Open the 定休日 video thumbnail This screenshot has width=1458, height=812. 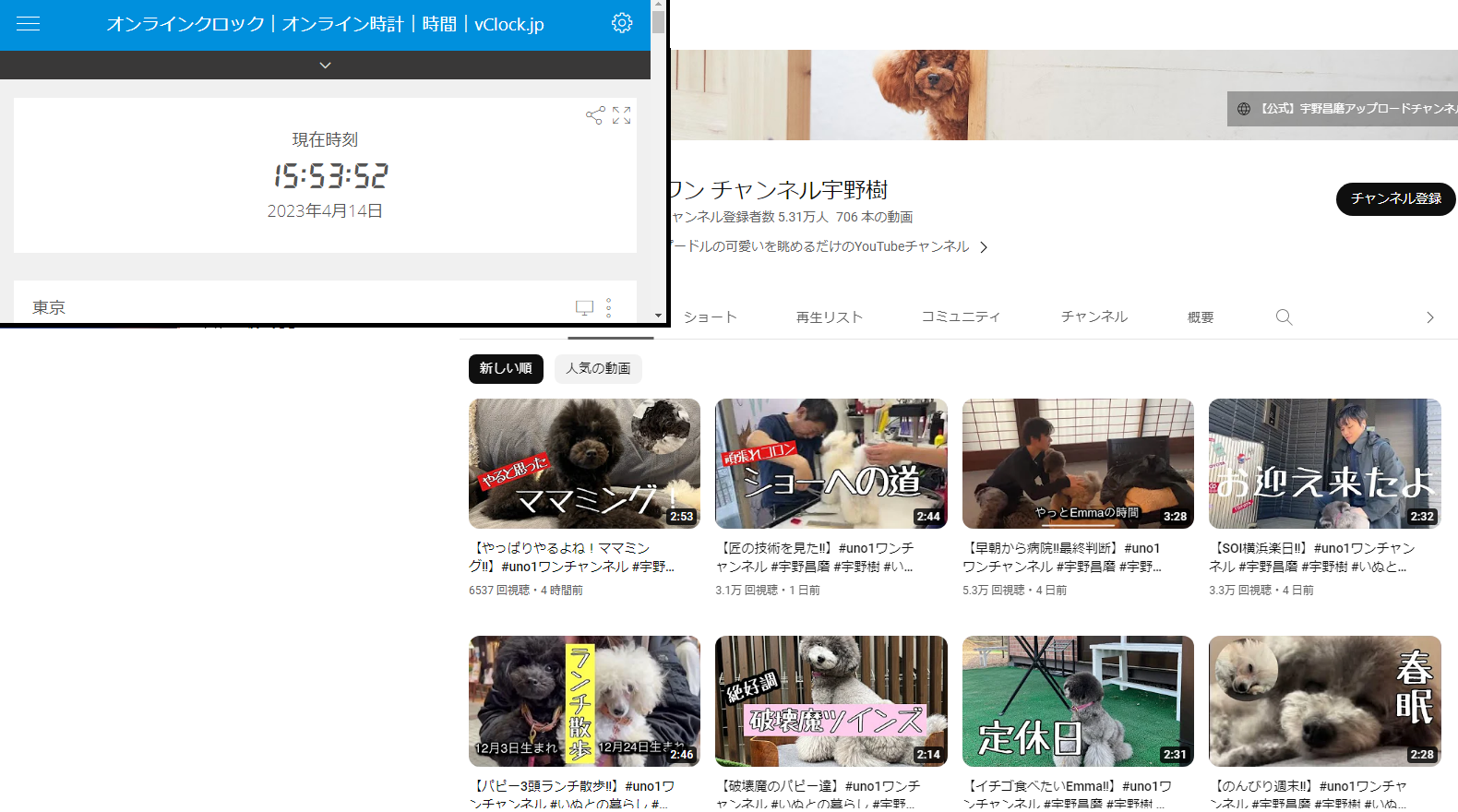click(x=1078, y=701)
